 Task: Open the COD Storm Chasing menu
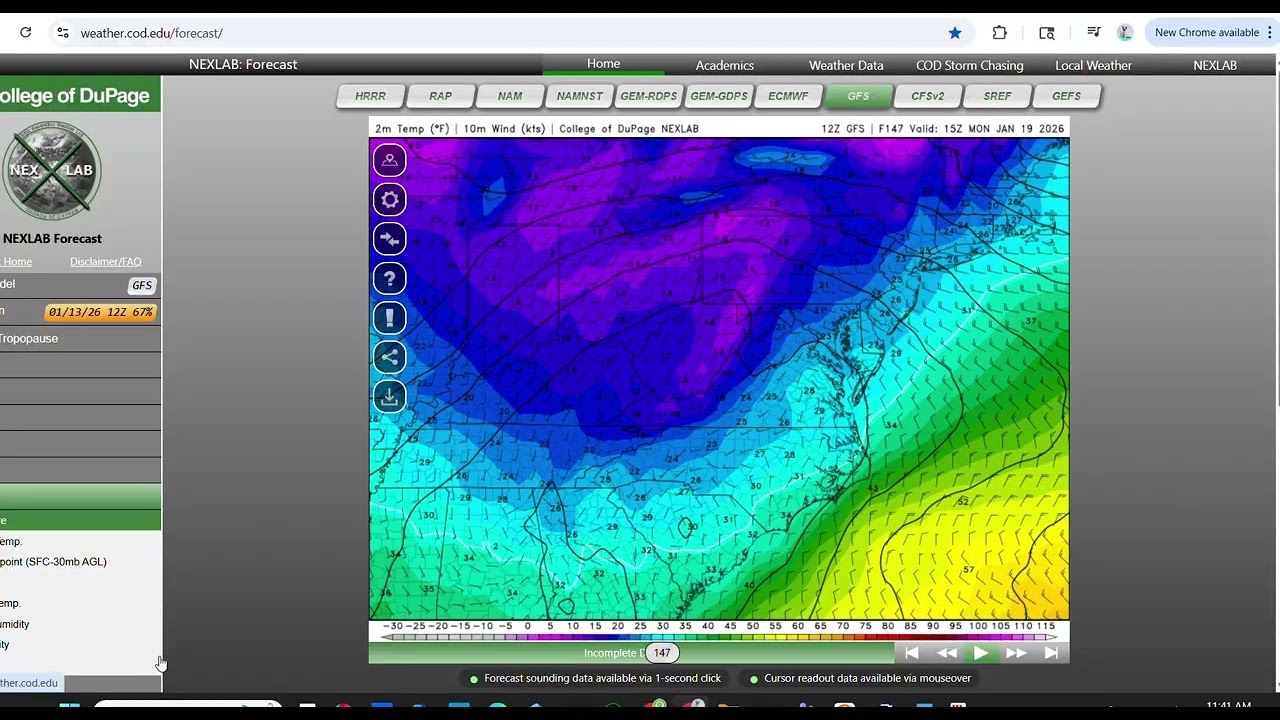[x=970, y=65]
